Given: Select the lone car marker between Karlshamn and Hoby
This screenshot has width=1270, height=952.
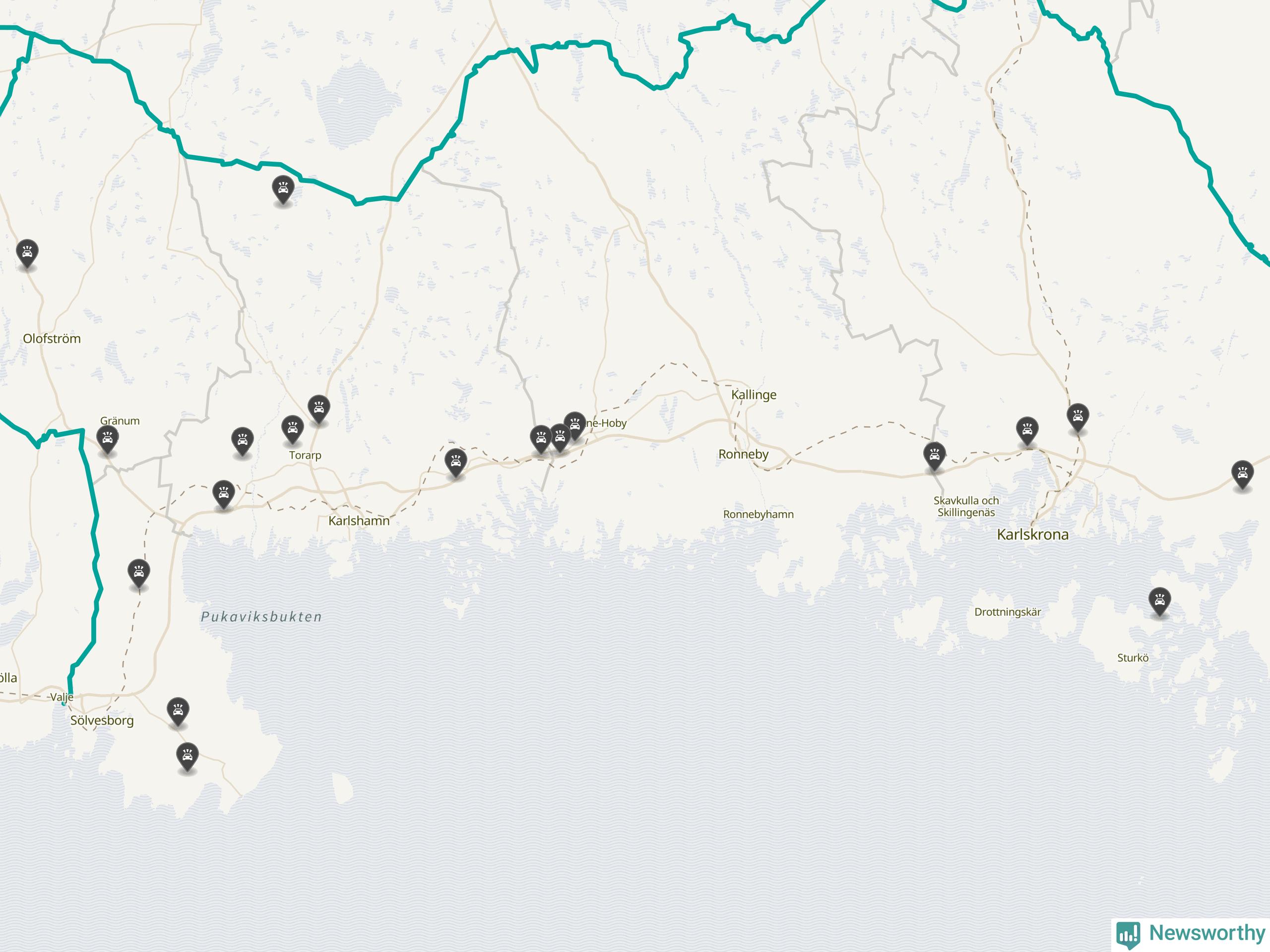Looking at the screenshot, I should 456,463.
